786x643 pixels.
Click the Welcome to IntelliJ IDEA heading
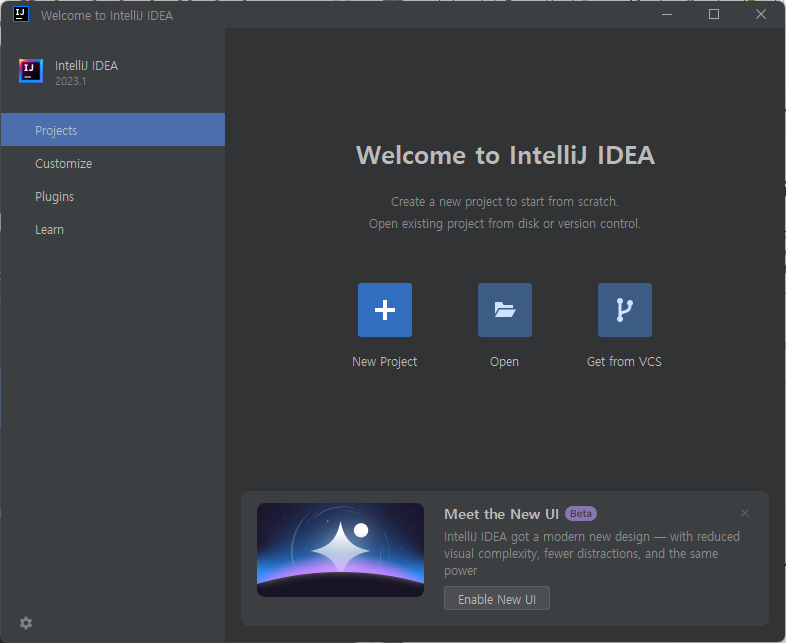pyautogui.click(x=505, y=155)
